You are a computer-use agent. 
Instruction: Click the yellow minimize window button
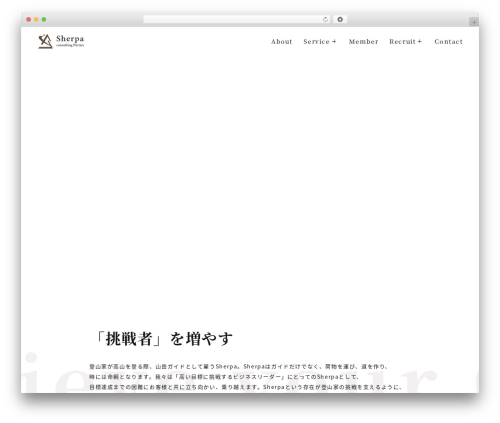click(x=36, y=19)
